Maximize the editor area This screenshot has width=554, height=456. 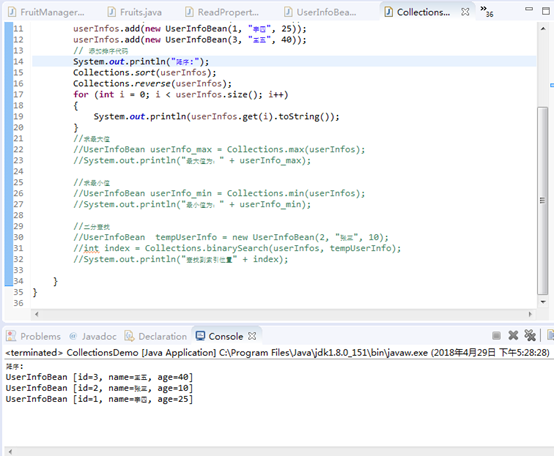[x=546, y=11]
